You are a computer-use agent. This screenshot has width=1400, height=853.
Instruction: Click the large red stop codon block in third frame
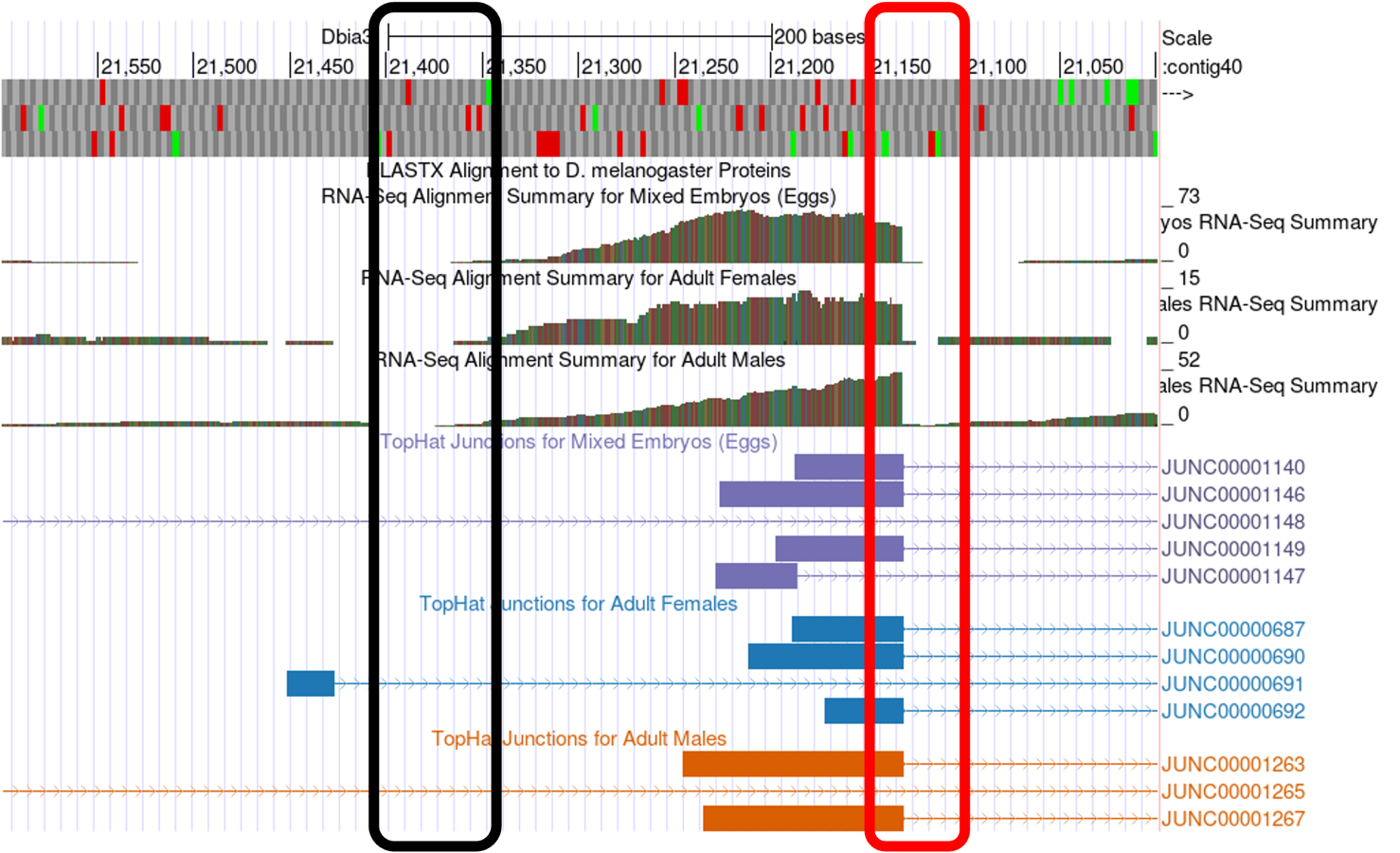[x=548, y=144]
